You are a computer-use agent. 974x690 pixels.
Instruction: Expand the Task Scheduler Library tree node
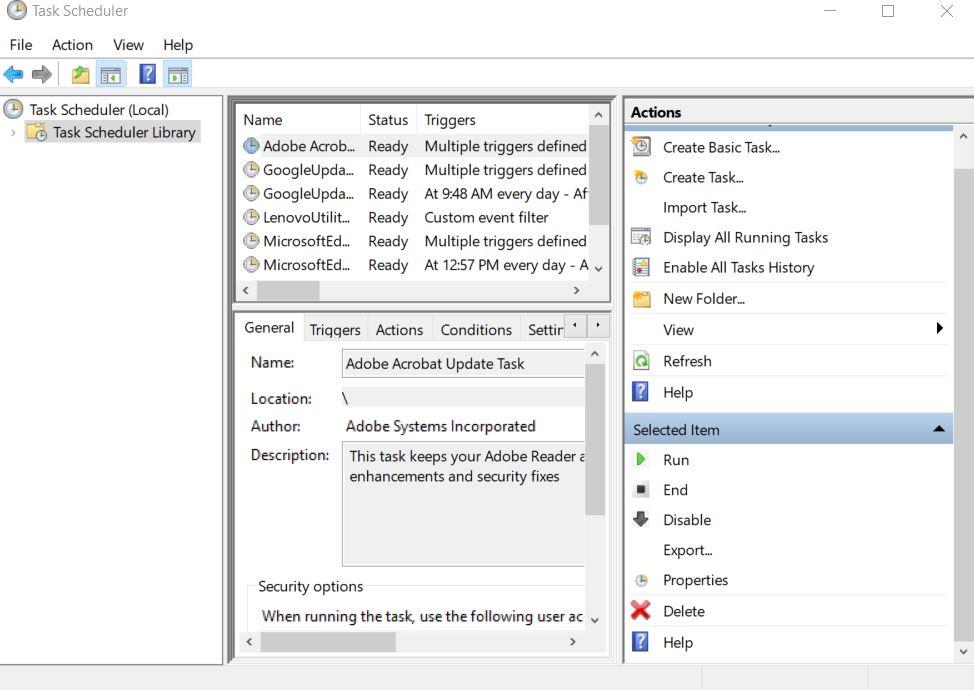pos(13,132)
